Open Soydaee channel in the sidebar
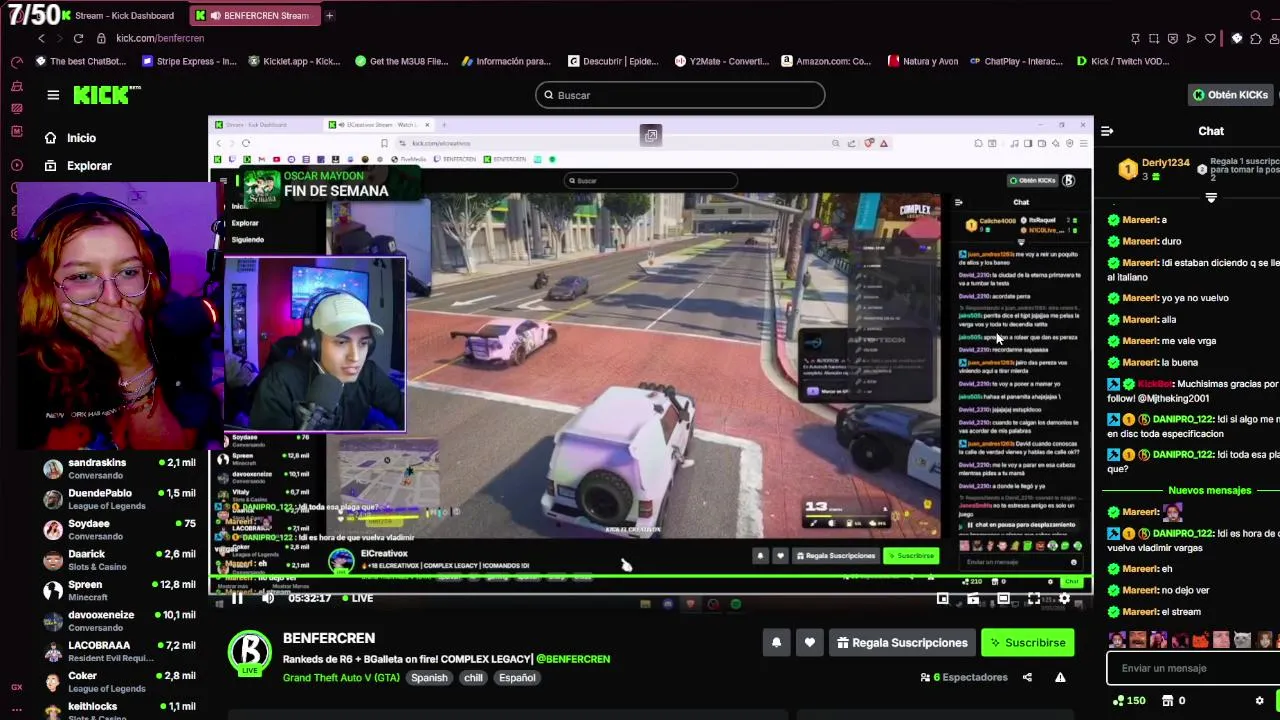1280x720 pixels. click(118, 529)
